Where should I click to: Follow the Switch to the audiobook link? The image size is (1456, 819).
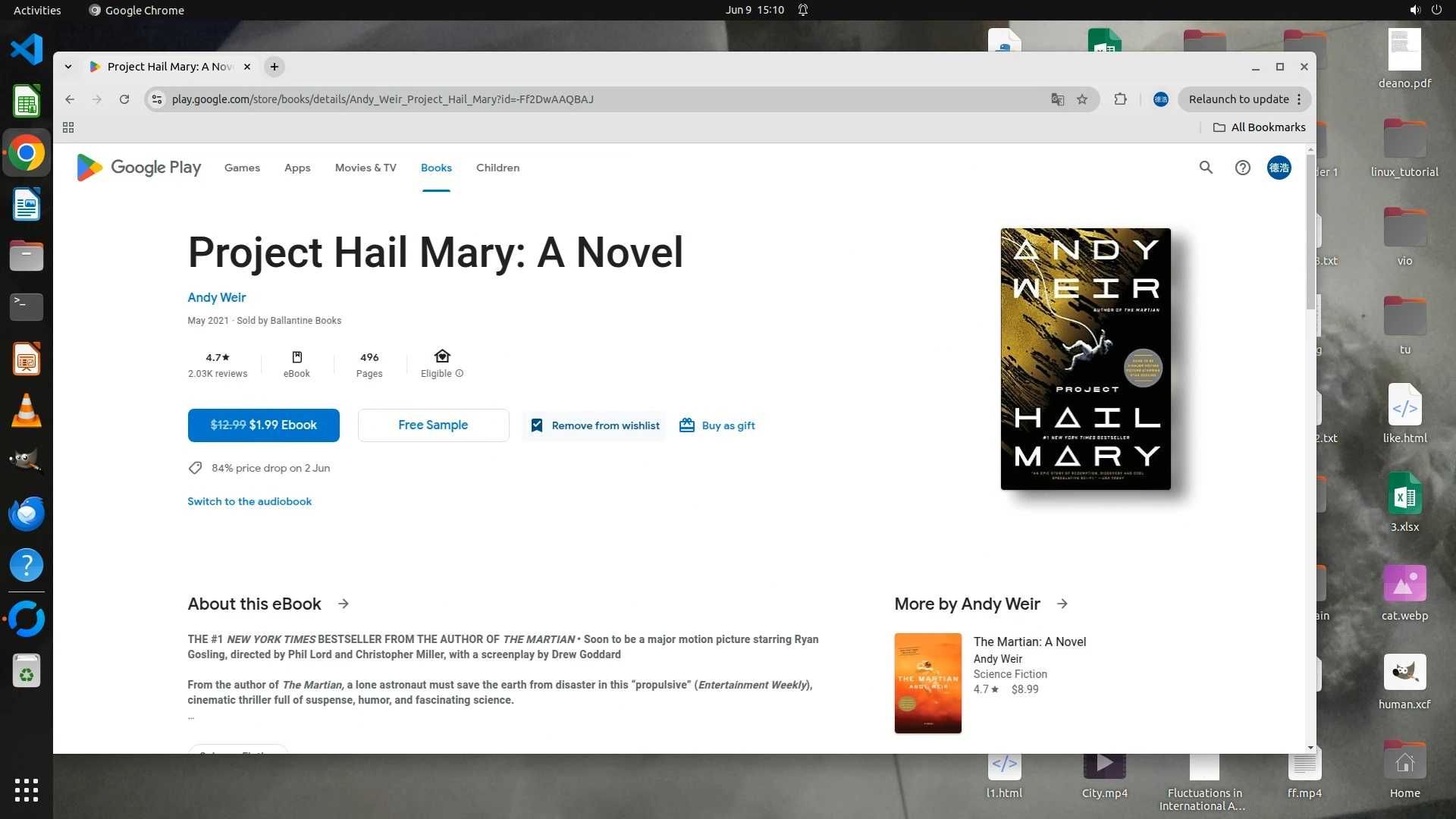249,501
